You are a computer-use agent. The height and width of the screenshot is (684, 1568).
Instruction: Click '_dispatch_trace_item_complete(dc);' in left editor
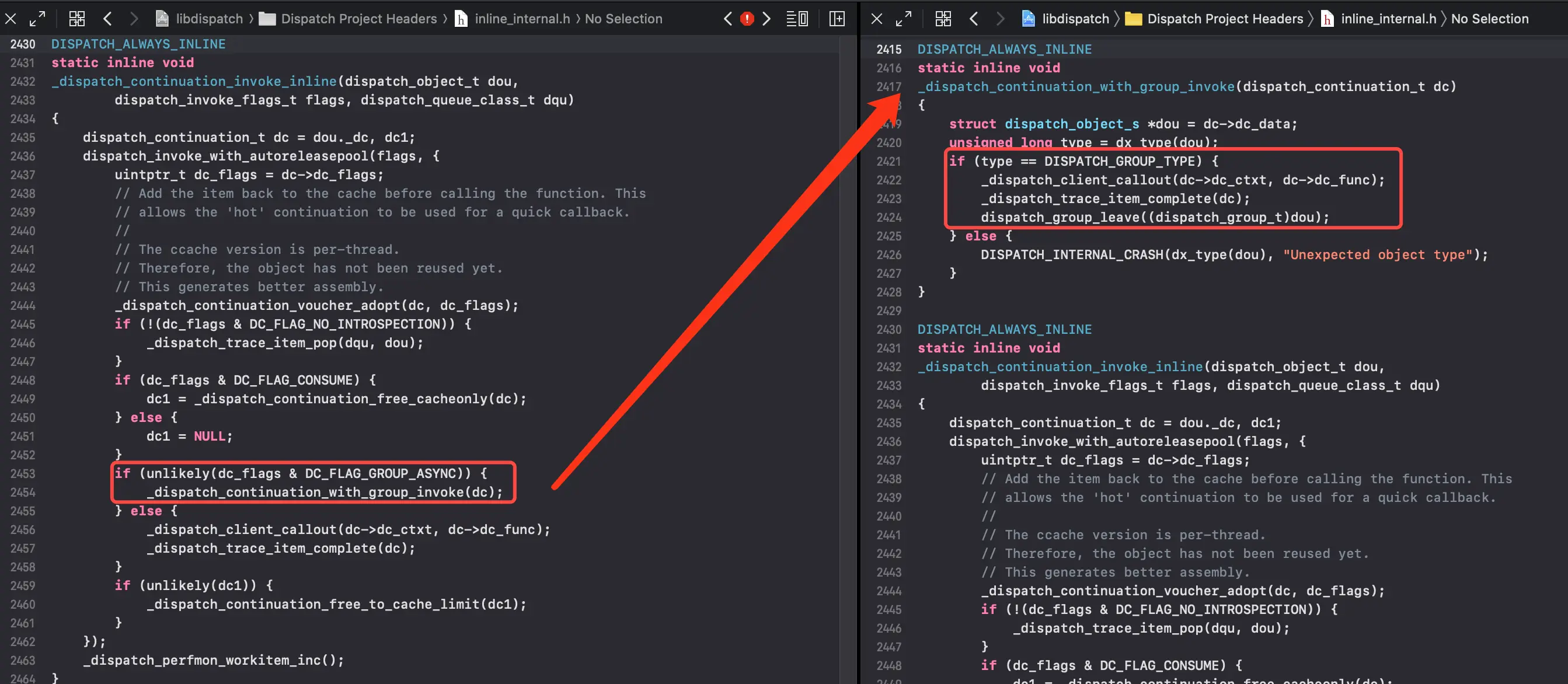[x=281, y=548]
